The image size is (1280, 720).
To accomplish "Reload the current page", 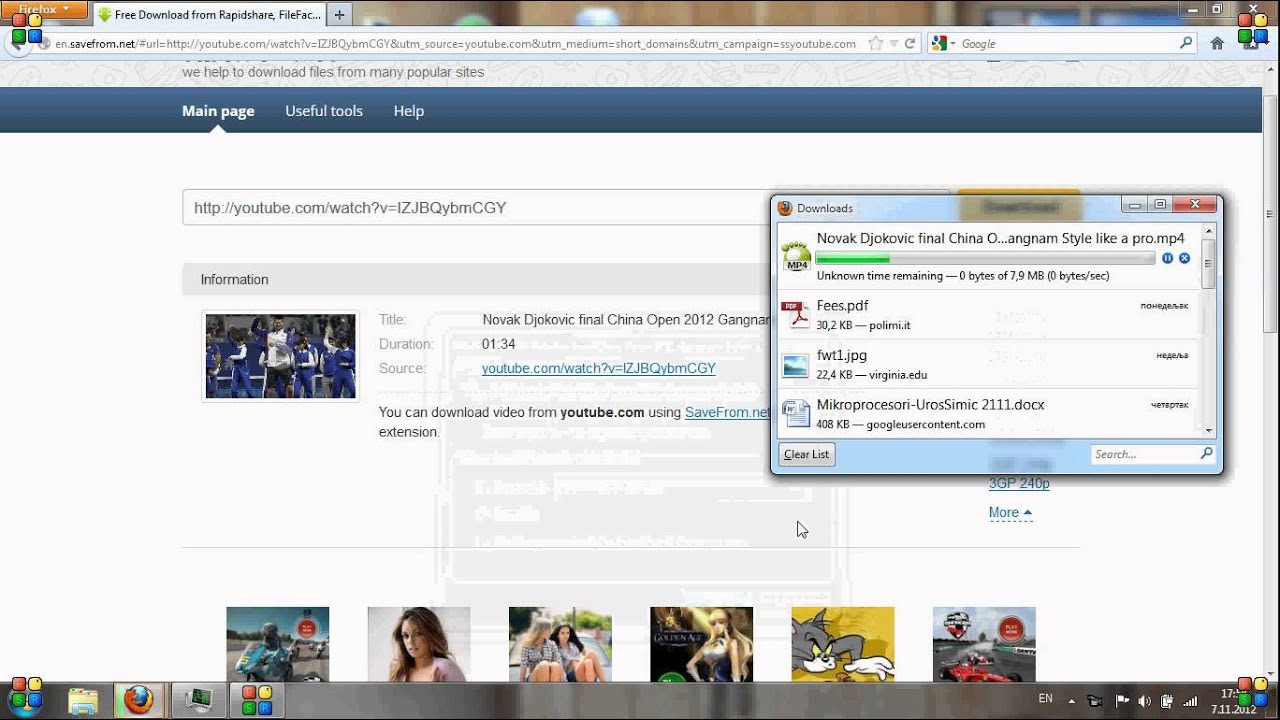I will point(910,44).
